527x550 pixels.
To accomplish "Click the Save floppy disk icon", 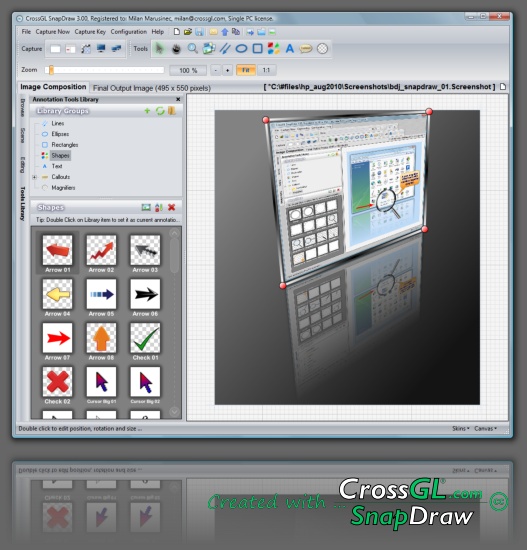I will click(x=199, y=32).
